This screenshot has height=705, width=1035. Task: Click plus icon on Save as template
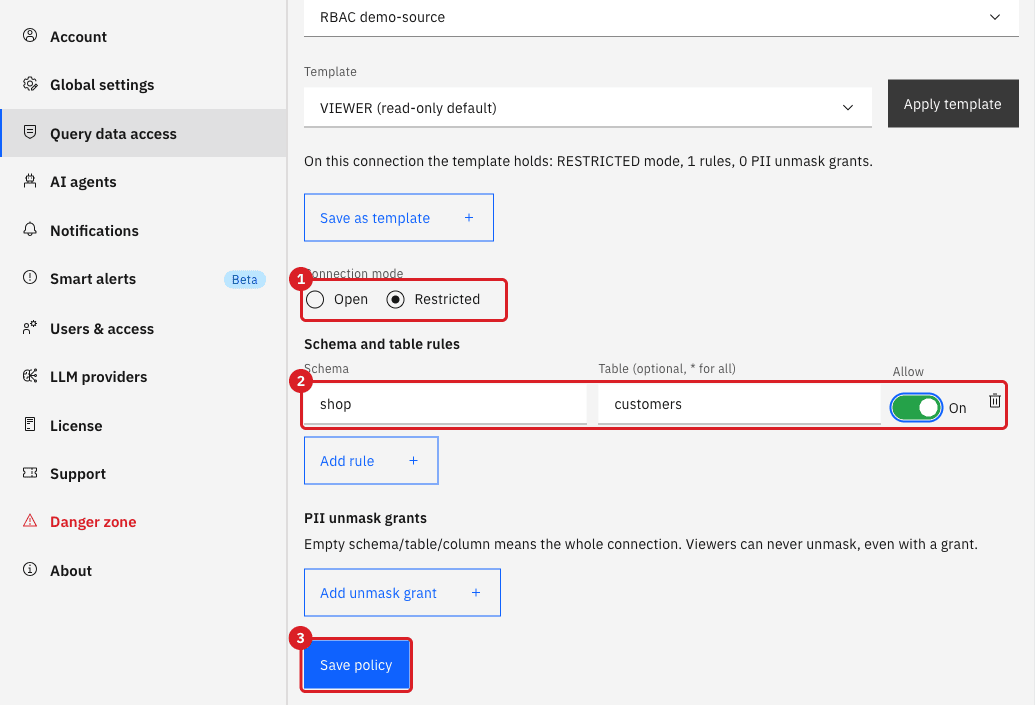[469, 218]
